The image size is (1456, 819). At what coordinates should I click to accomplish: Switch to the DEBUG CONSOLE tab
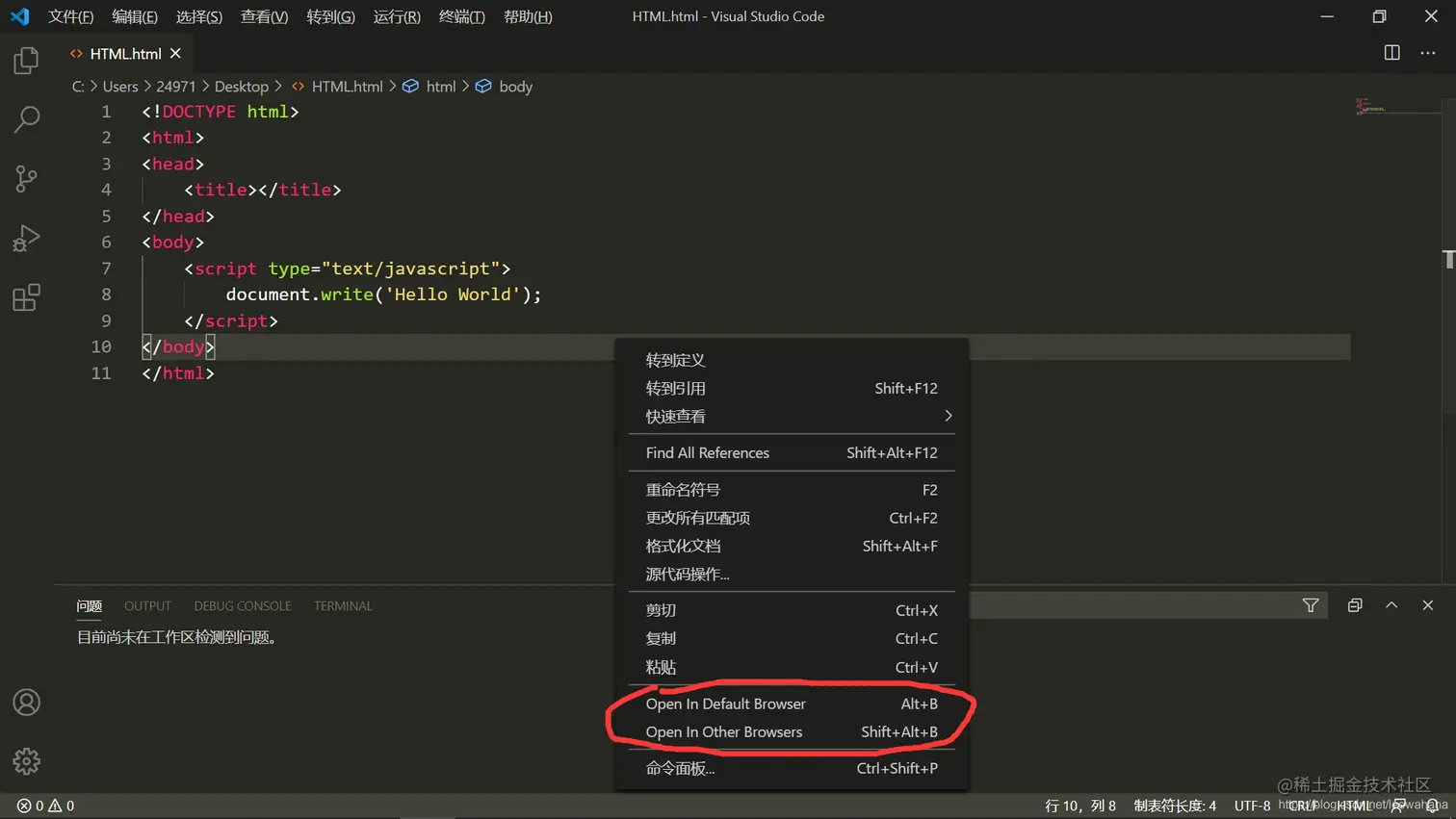[243, 606]
